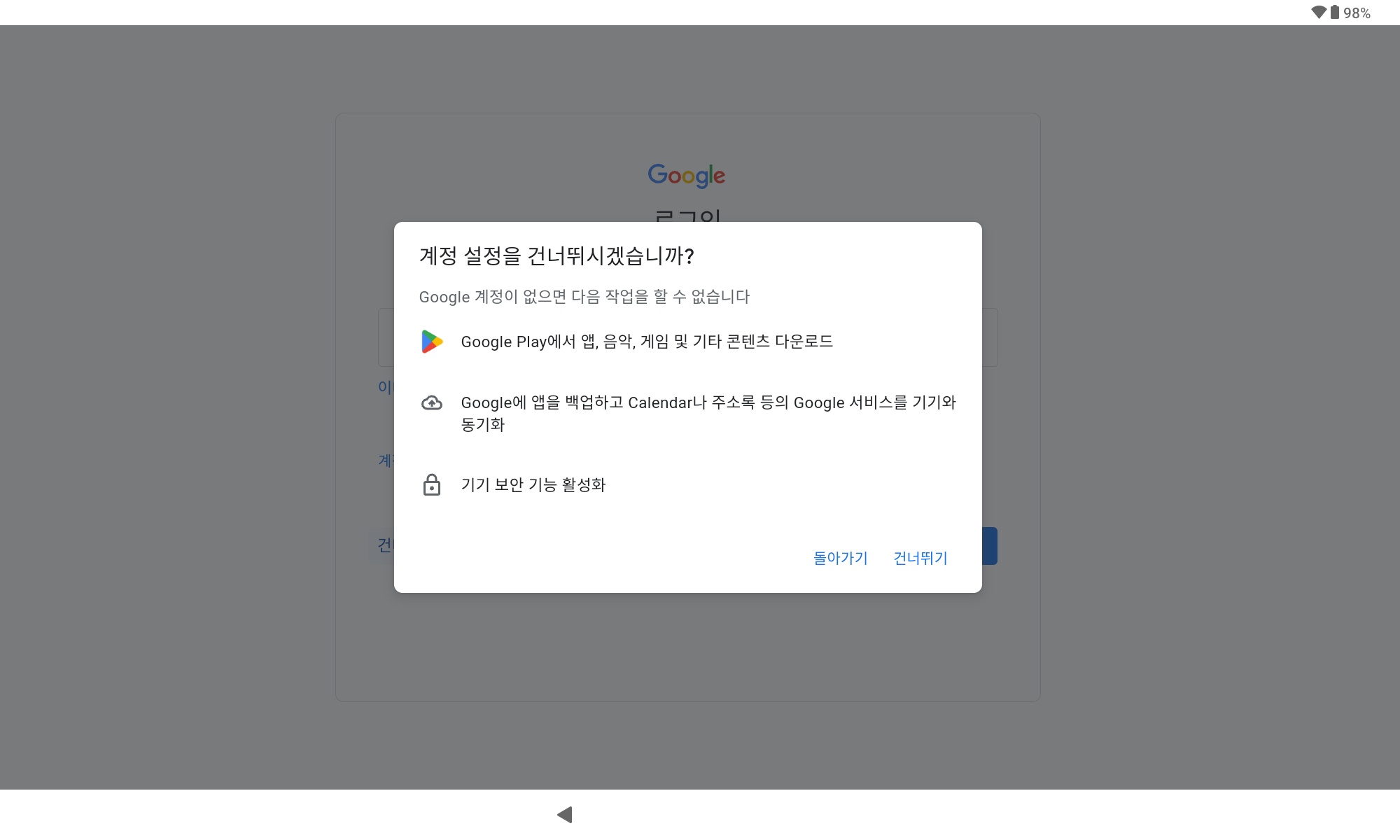Click the dimmed 건 button left of dialog

coord(383,545)
